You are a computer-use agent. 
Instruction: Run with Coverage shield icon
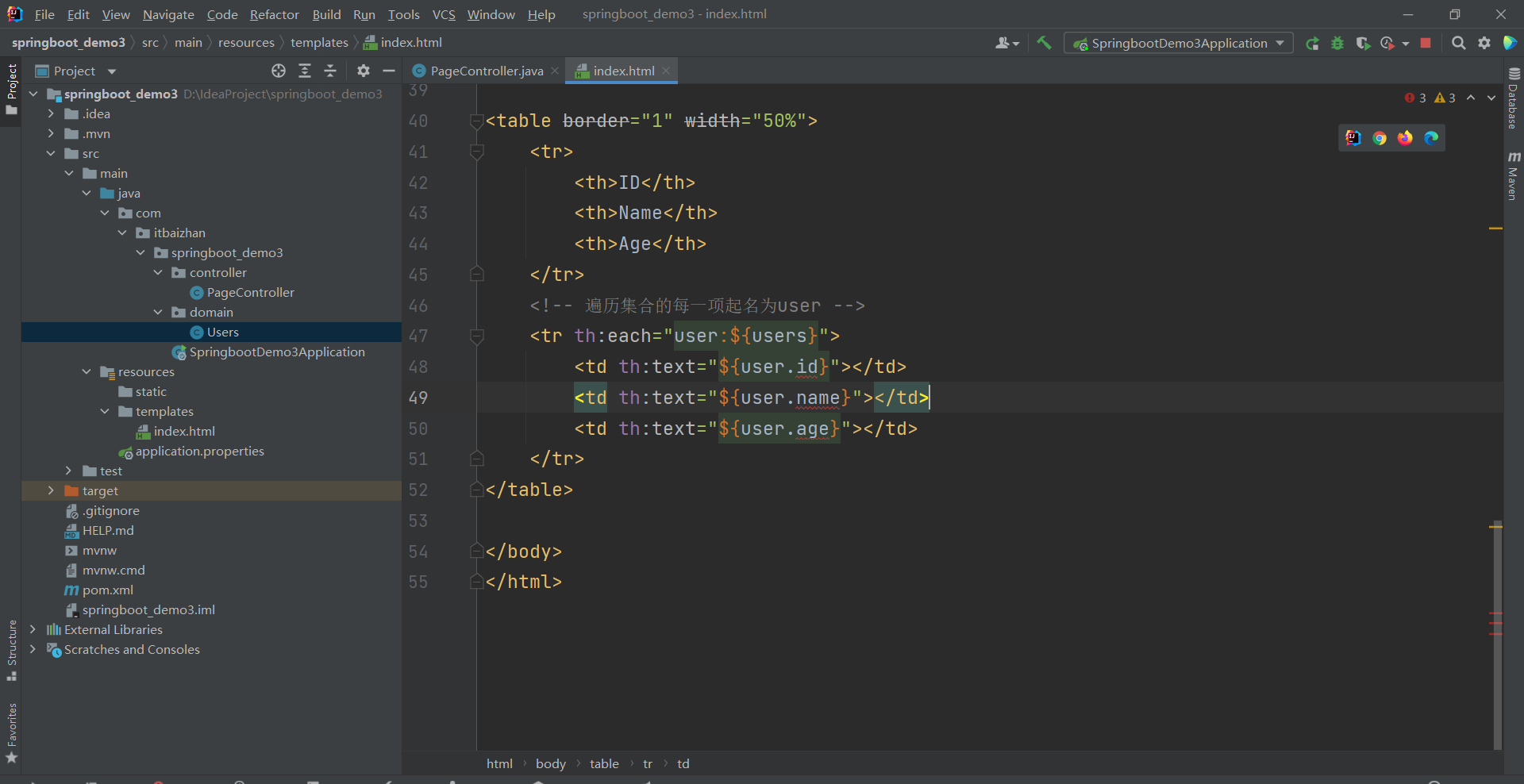[1363, 43]
